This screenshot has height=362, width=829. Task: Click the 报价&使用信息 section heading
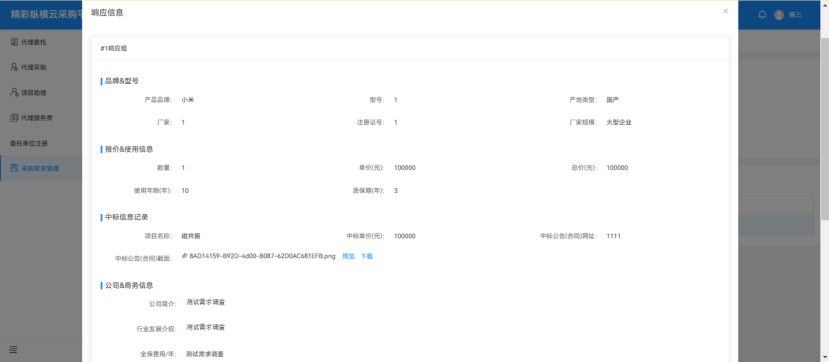[x=129, y=149]
